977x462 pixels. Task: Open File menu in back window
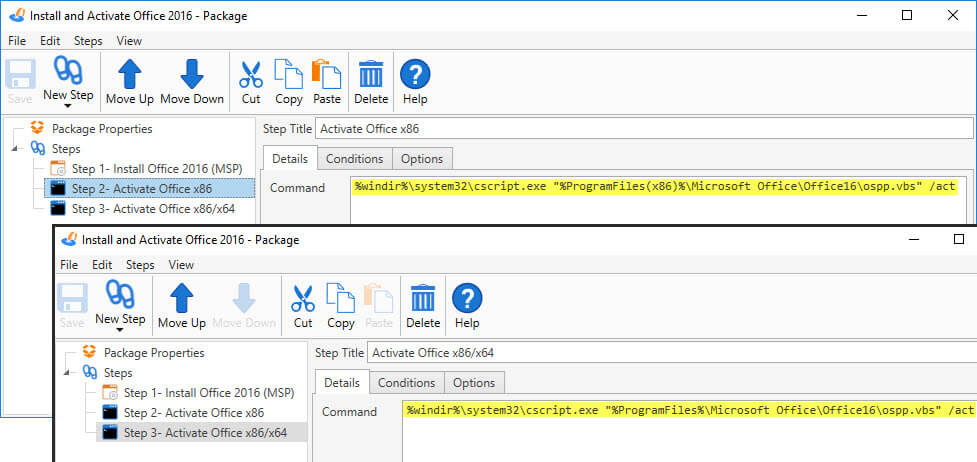(x=17, y=41)
